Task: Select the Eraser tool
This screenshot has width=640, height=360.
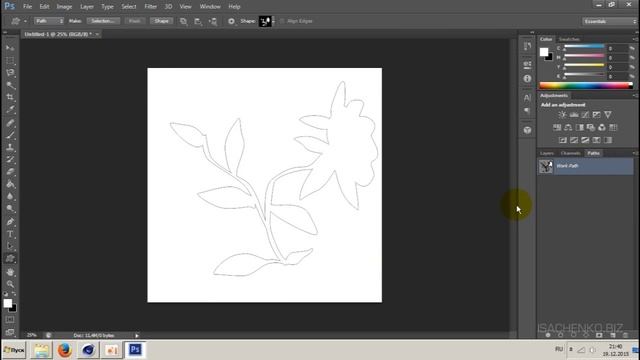Action: point(10,171)
